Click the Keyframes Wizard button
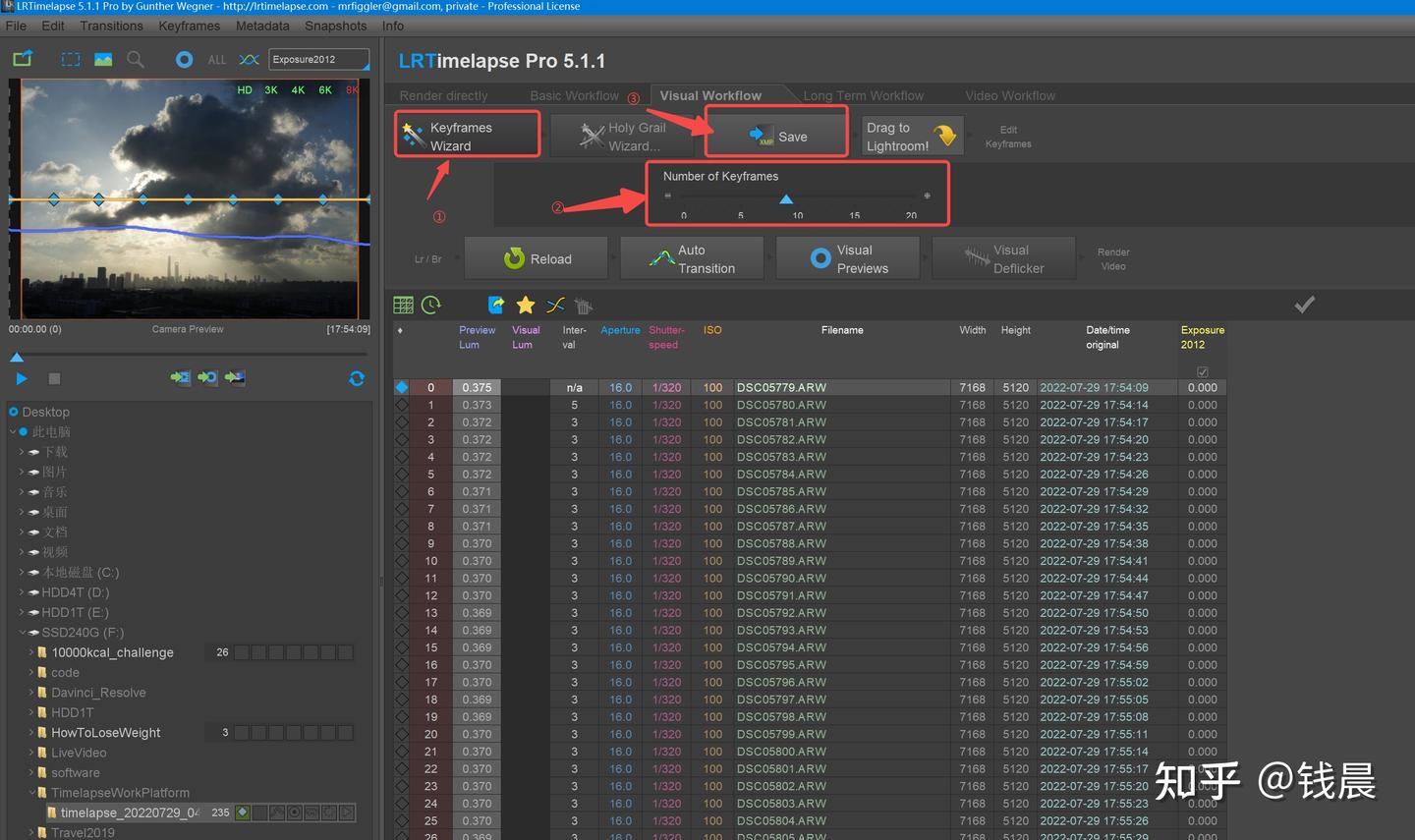The width and height of the screenshot is (1415, 840). 468,137
